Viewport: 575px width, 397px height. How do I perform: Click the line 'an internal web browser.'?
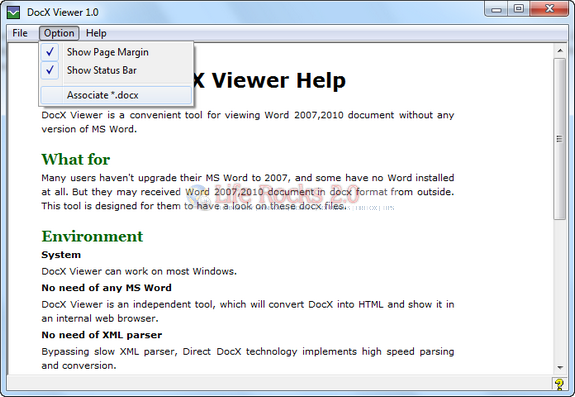100,318
